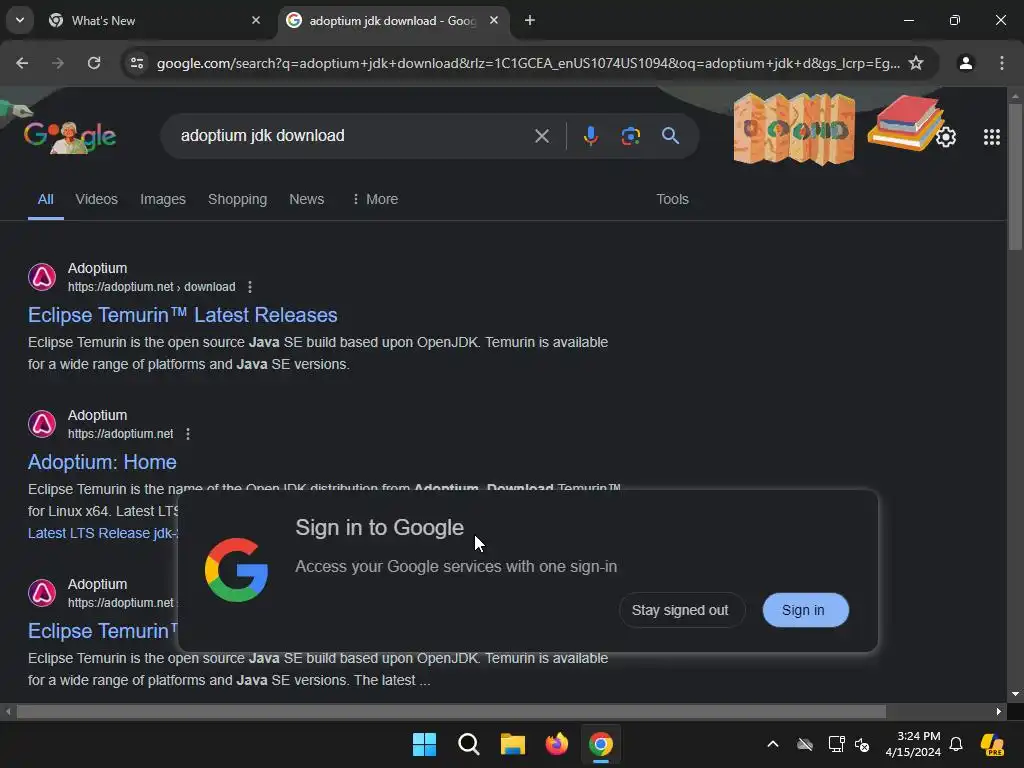Search by image with the Lens icon
The height and width of the screenshot is (768, 1024).
(x=630, y=136)
